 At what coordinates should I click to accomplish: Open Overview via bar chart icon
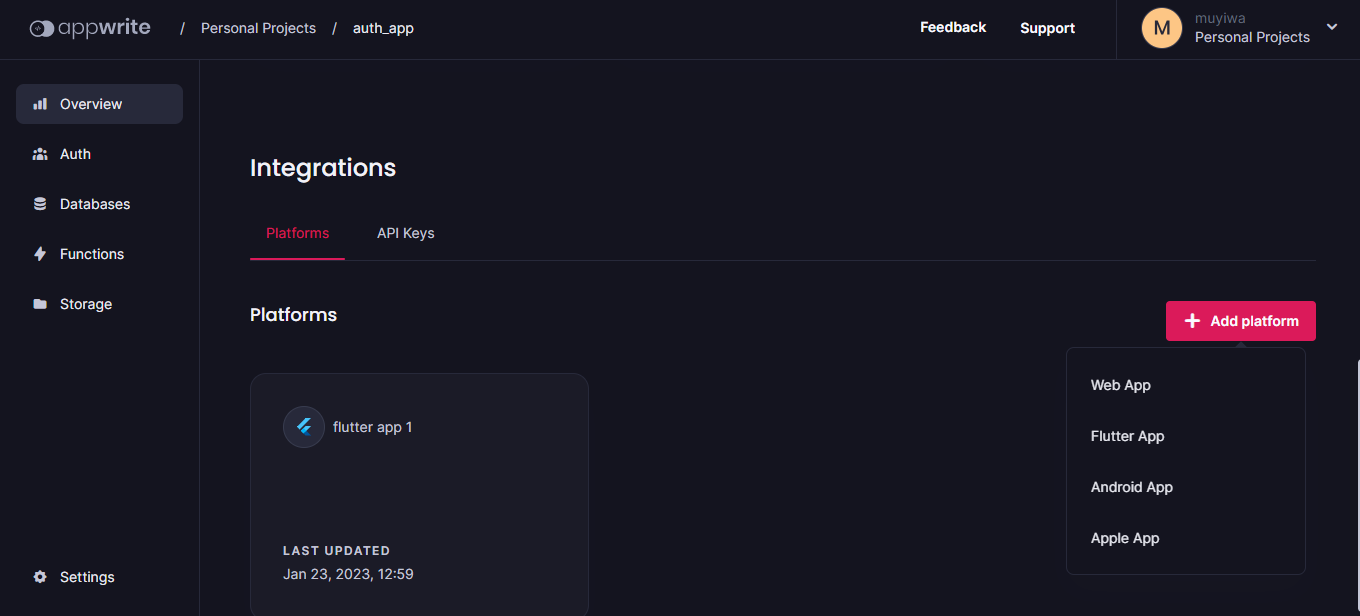pos(40,104)
